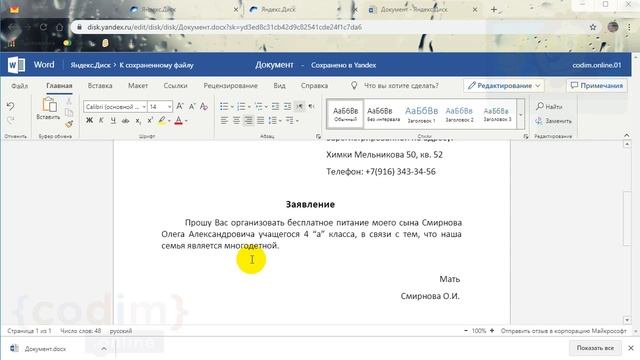This screenshot has height=360, width=640.
Task: Align text right
Action: click(248, 120)
